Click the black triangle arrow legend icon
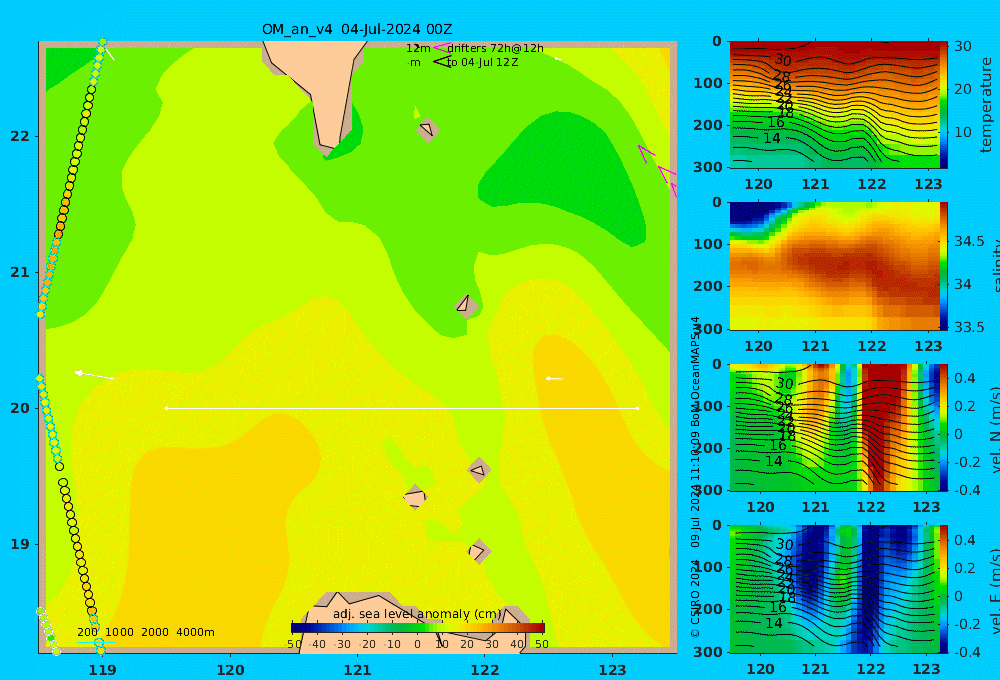 [442, 62]
